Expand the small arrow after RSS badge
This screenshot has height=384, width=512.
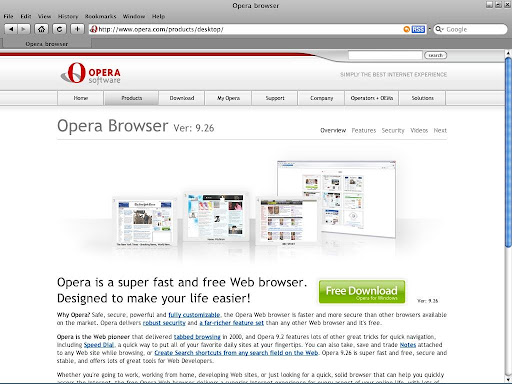429,29
